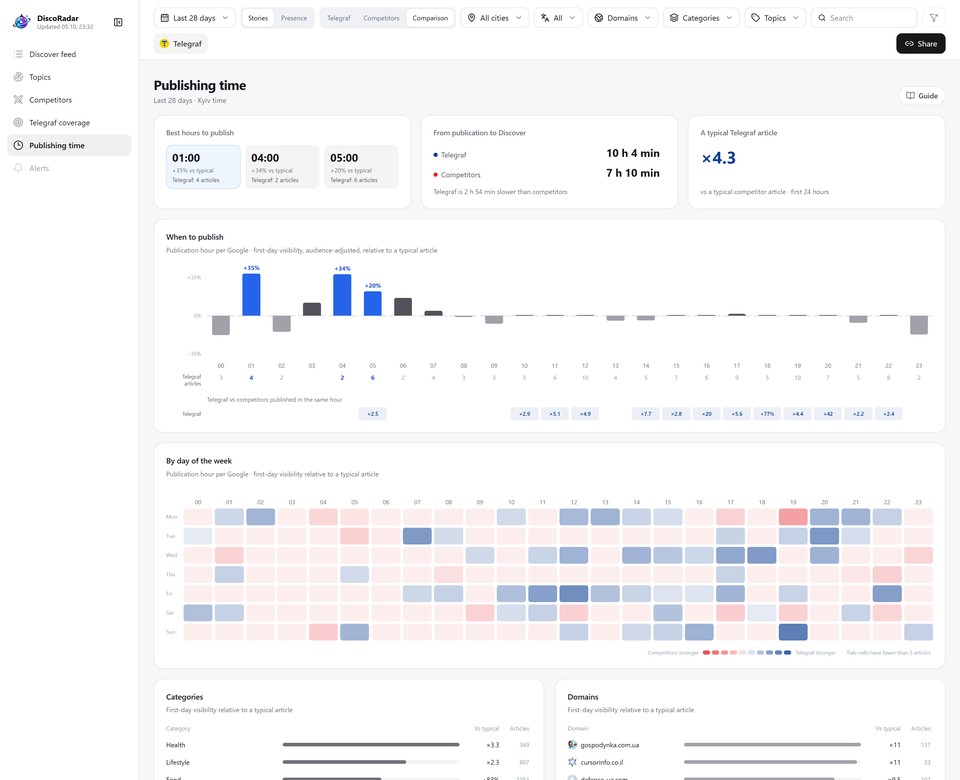The width and height of the screenshot is (960, 780).
Task: Select the 05:00 best hour card
Action: [x=361, y=167]
